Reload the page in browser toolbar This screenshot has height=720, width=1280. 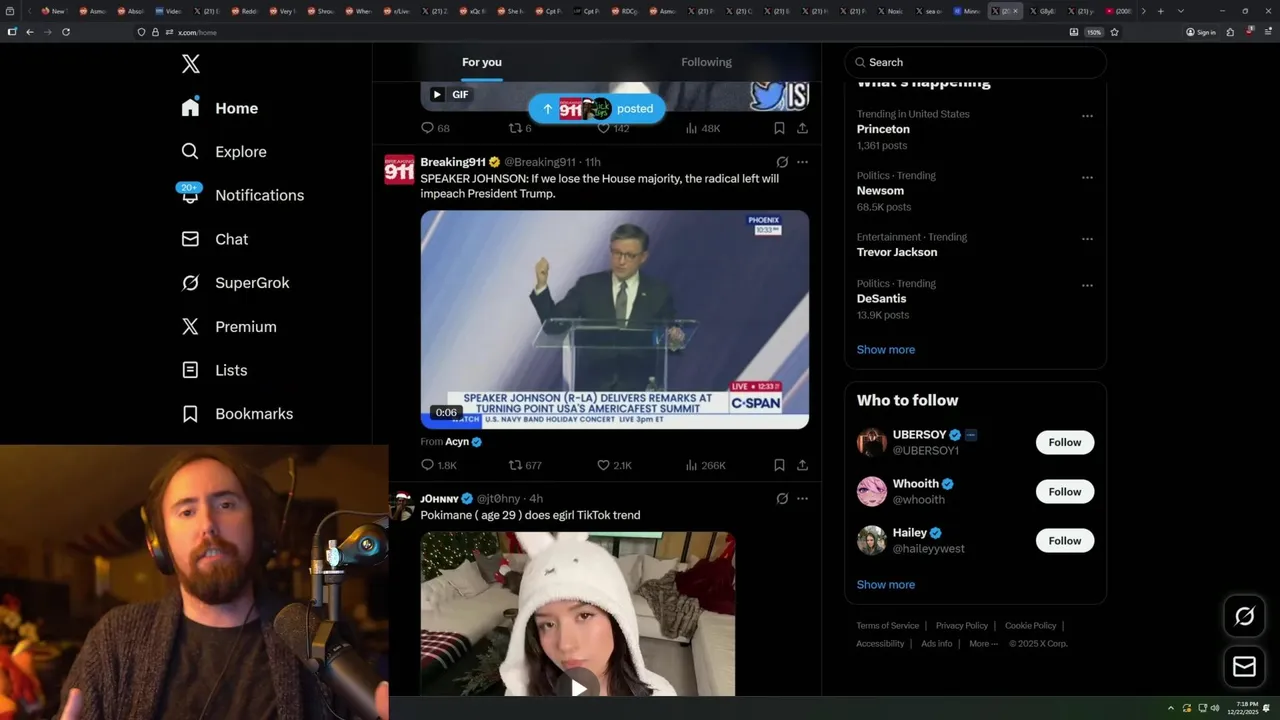66,32
